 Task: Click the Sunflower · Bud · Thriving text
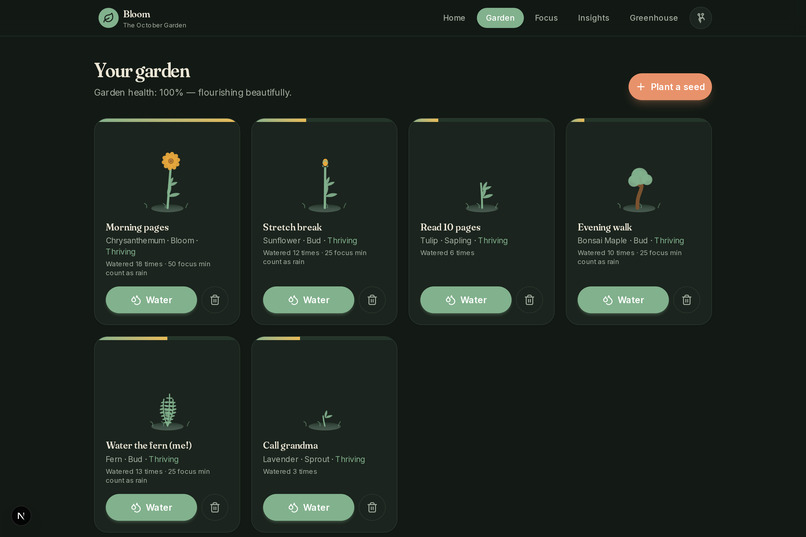coord(310,240)
